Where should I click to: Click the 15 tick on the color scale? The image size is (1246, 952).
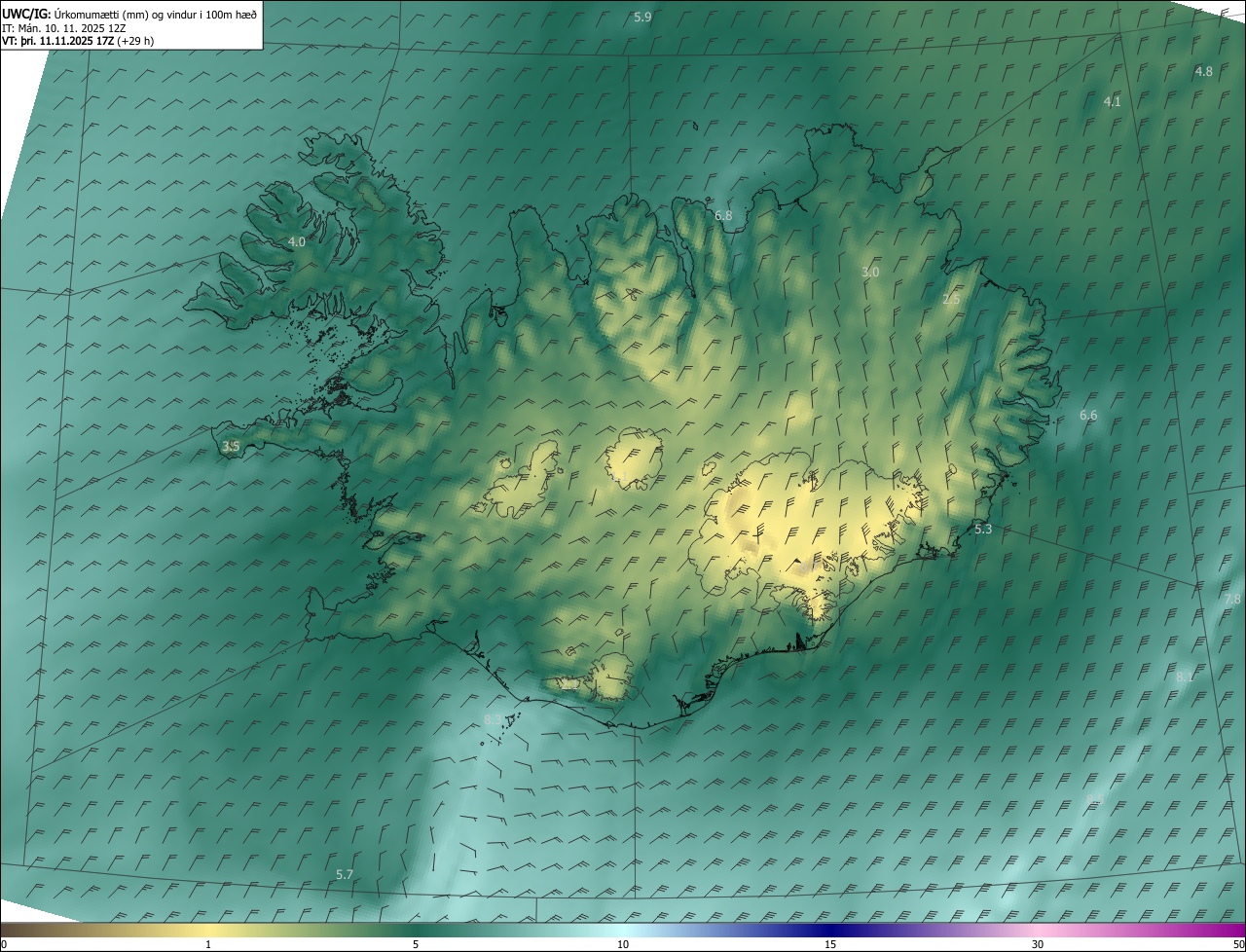(x=830, y=944)
